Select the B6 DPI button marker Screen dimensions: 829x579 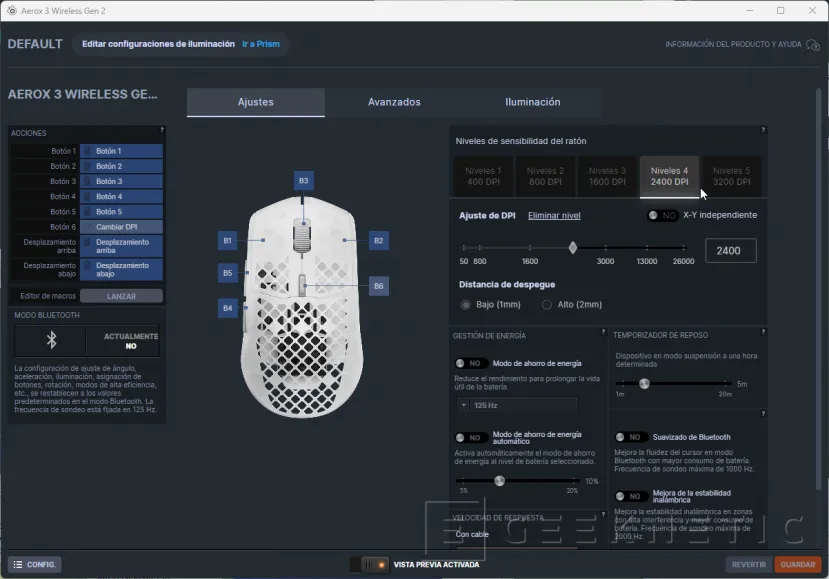click(379, 286)
